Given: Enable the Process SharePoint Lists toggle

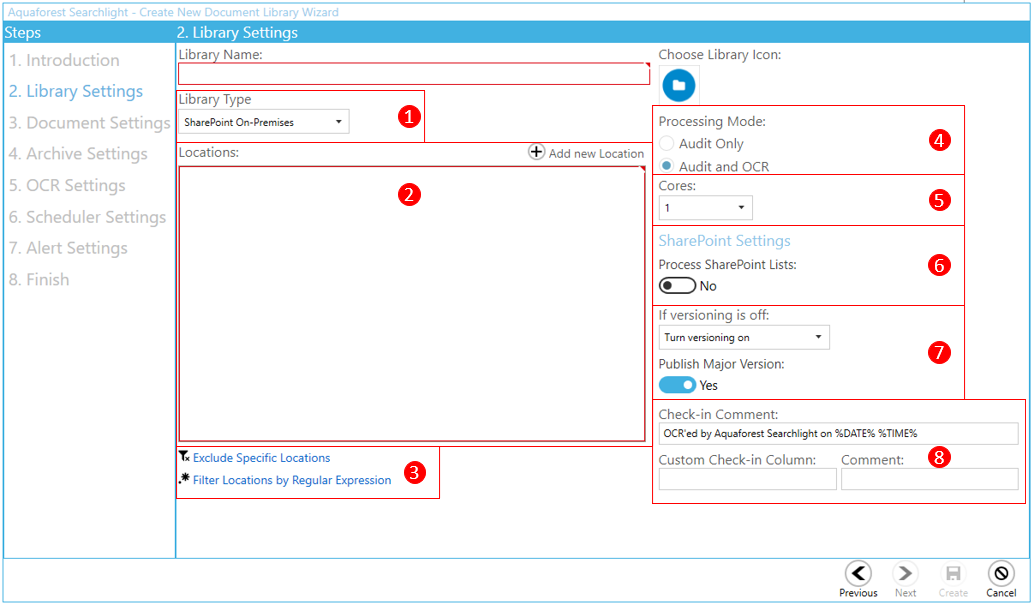Looking at the screenshot, I should tap(677, 286).
